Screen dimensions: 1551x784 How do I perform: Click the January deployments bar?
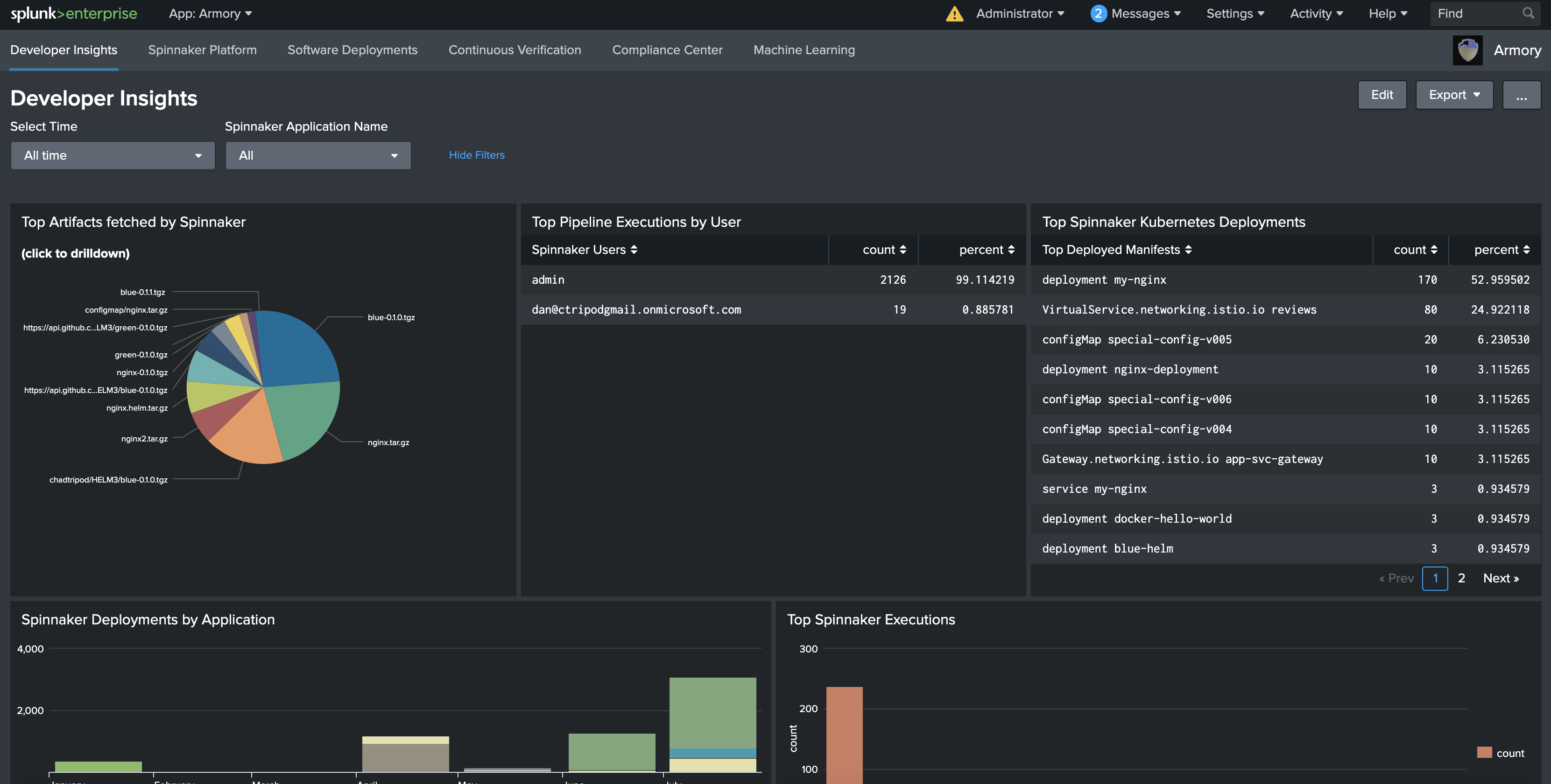98,767
